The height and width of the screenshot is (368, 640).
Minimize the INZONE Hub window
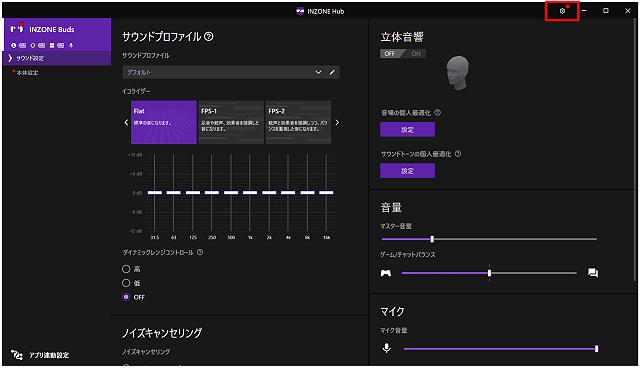tap(584, 11)
